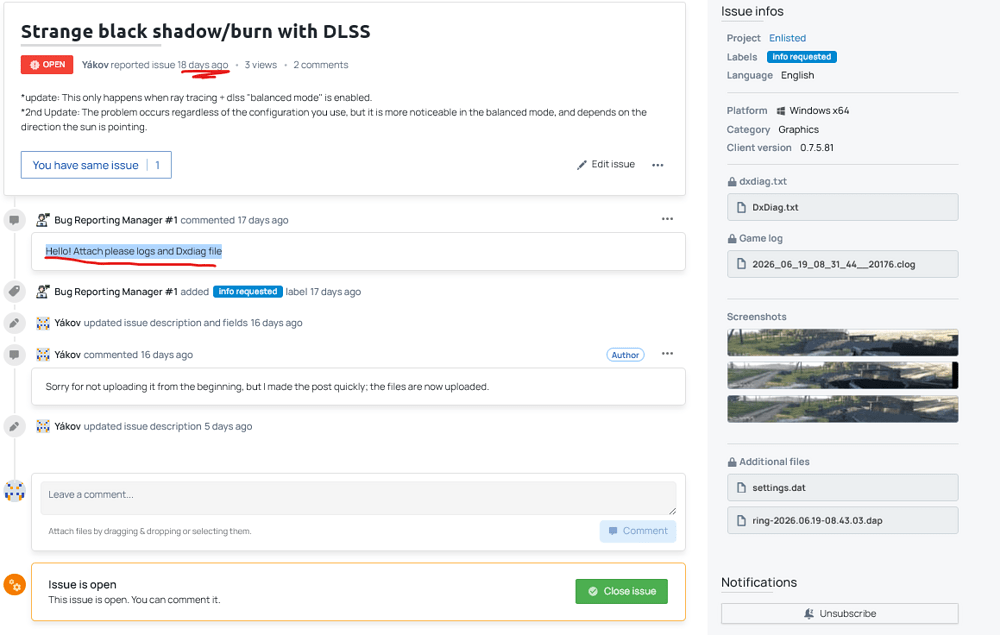Screen dimensions: 1000x635
Task: View the third screenshot thumbnail
Action: tap(842, 409)
